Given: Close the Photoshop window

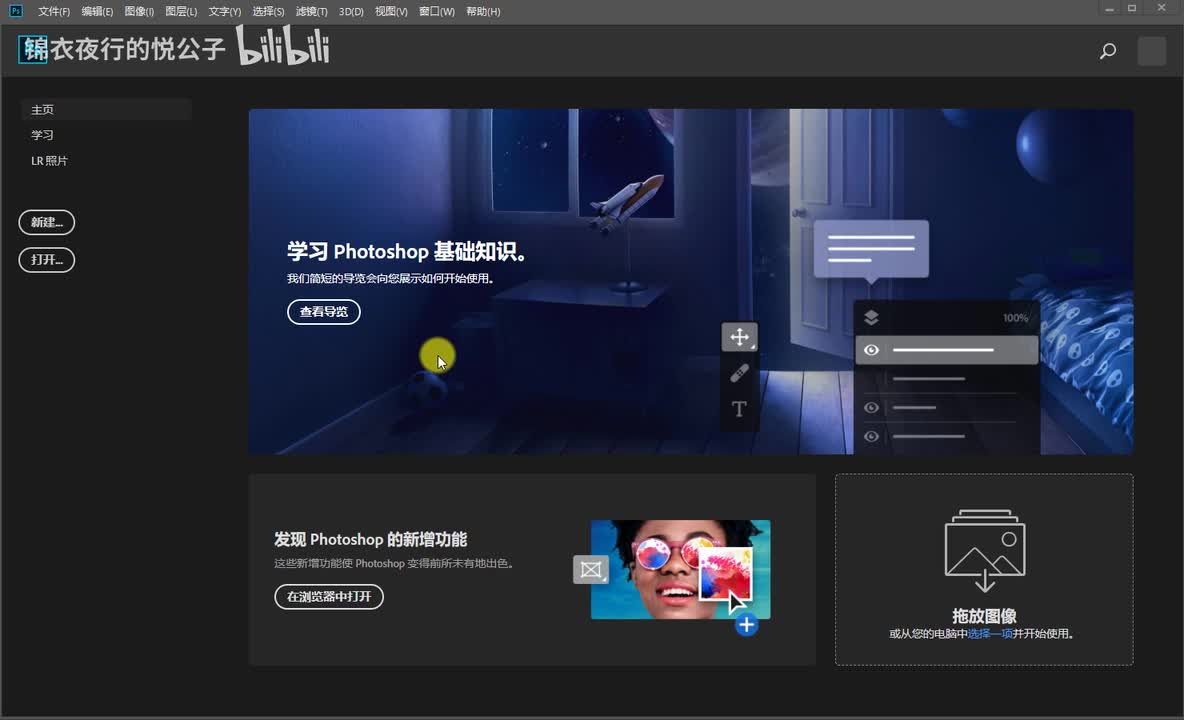Looking at the screenshot, I should (1161, 8).
